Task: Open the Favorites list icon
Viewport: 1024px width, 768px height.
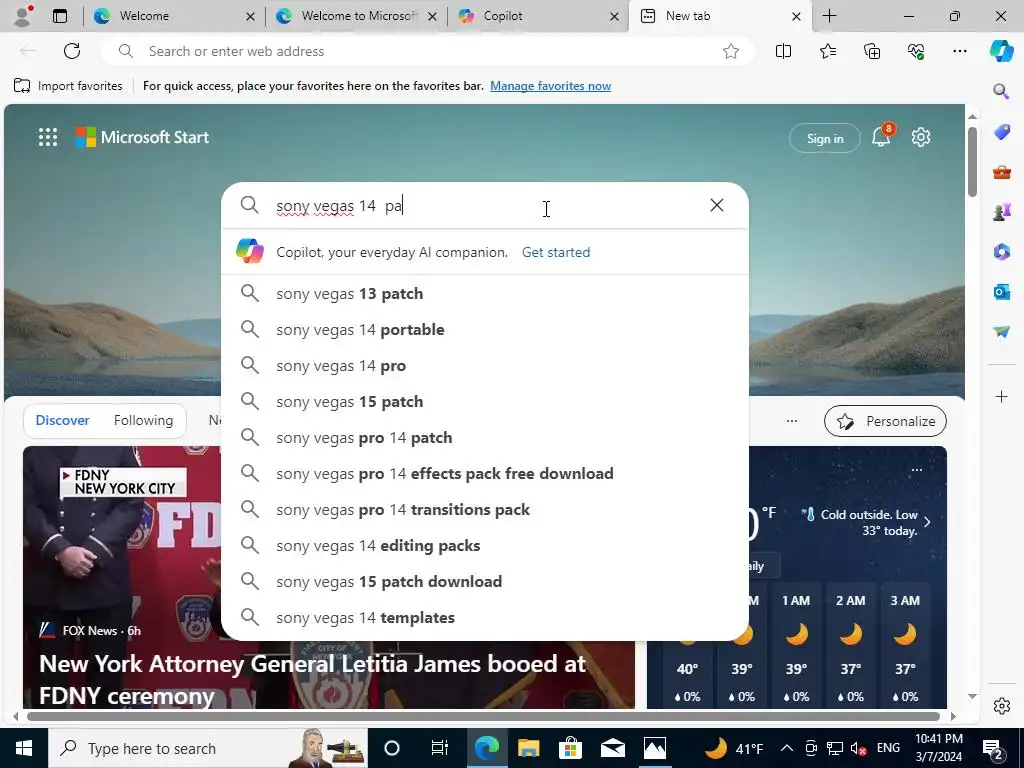Action: click(x=827, y=51)
